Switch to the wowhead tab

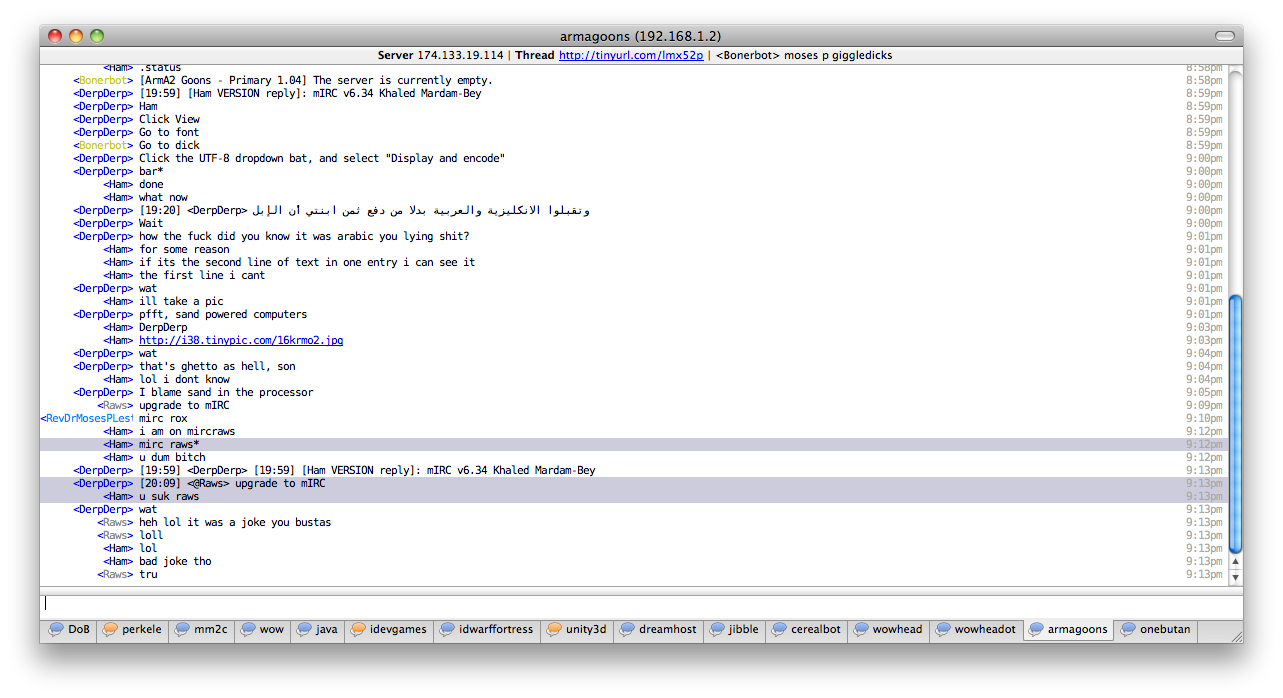tap(897, 630)
